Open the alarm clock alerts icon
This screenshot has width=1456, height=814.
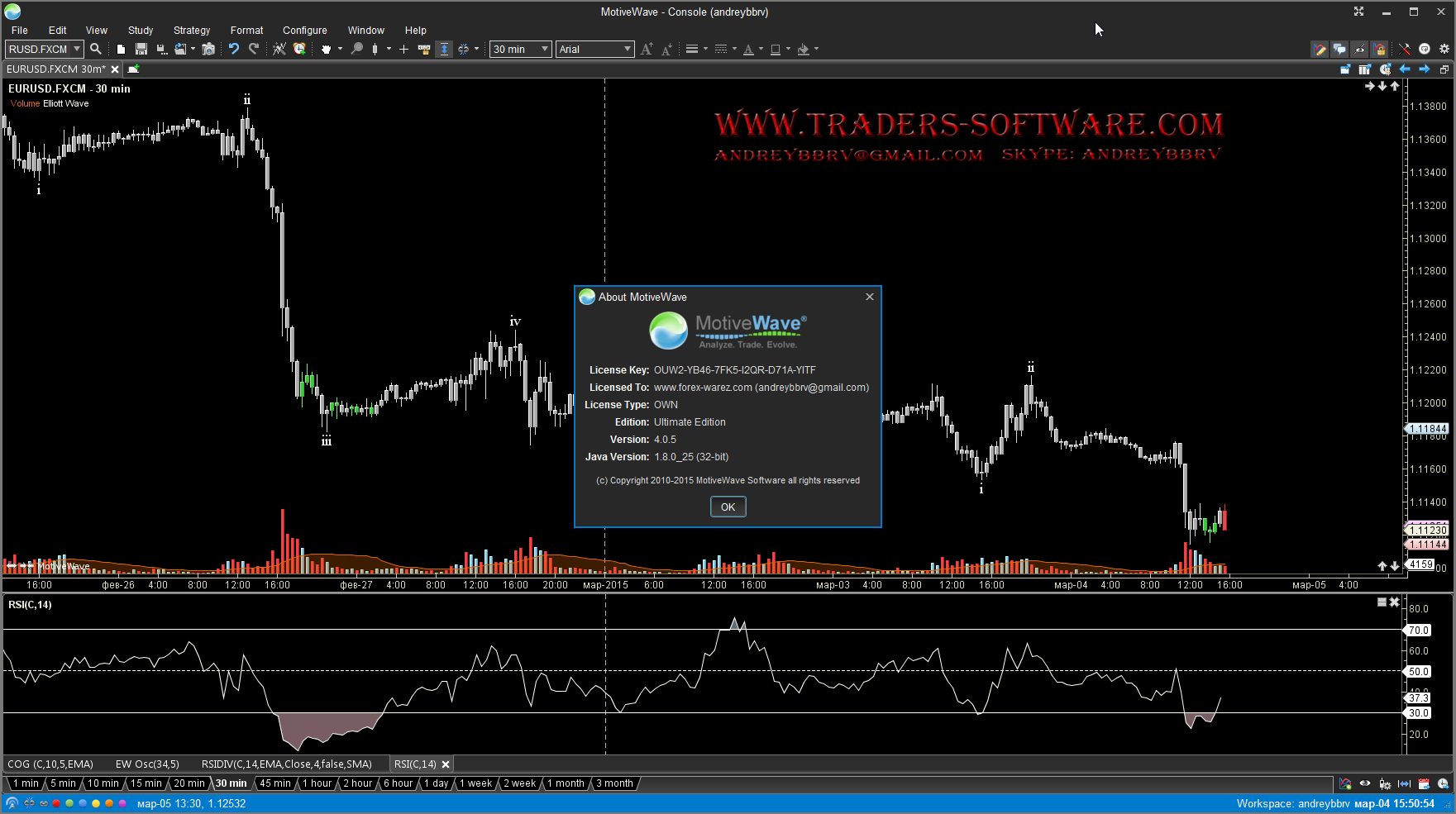click(x=299, y=49)
